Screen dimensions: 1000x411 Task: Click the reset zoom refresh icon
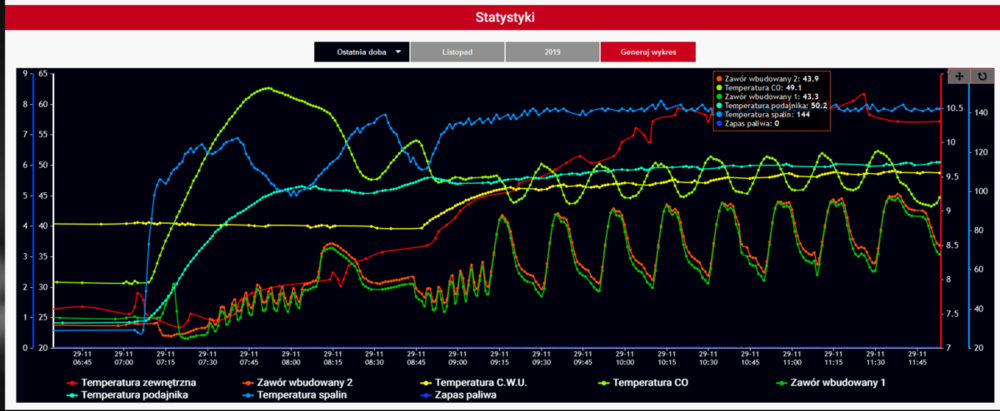[x=981, y=76]
